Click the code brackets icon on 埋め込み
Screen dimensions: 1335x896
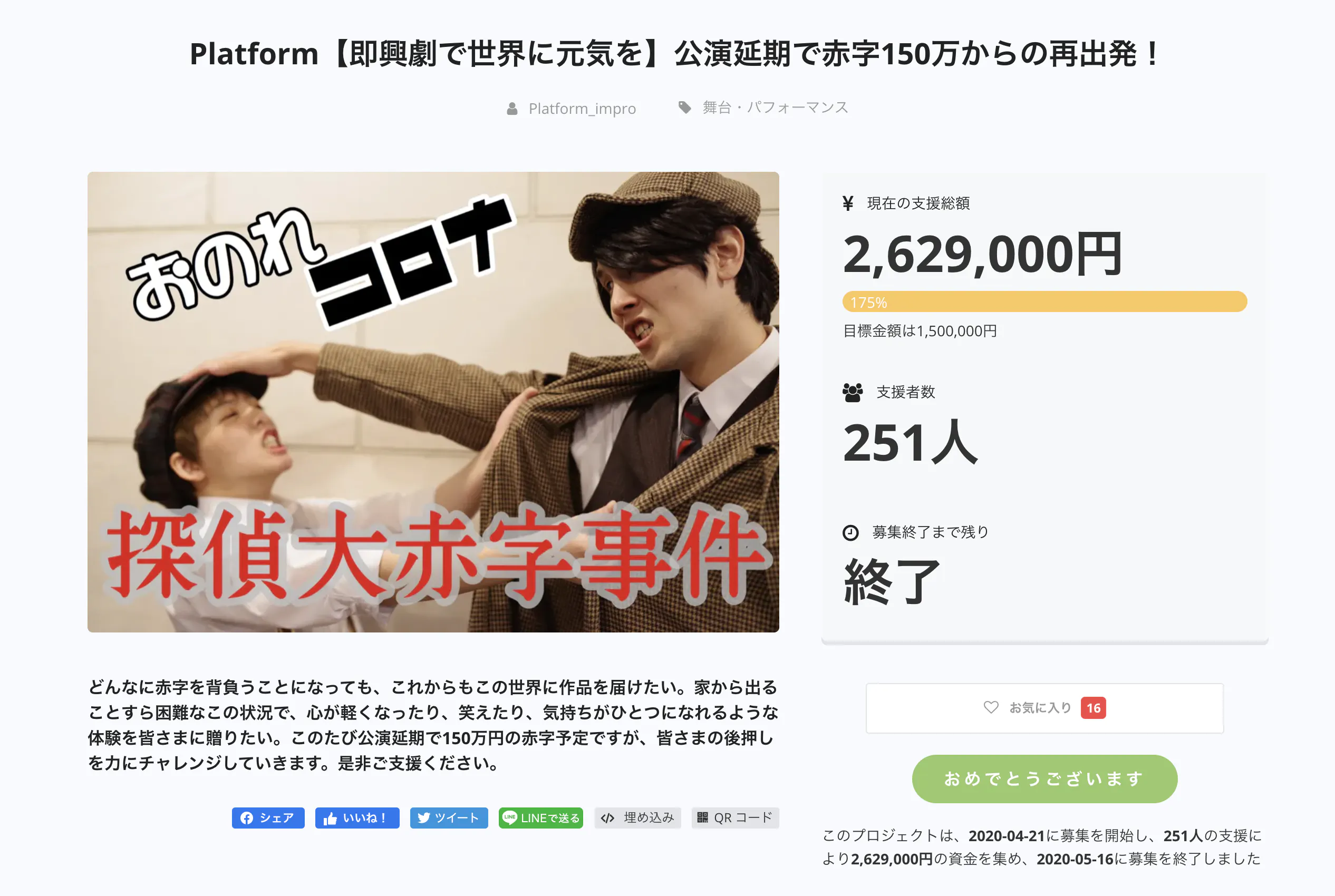point(607,817)
